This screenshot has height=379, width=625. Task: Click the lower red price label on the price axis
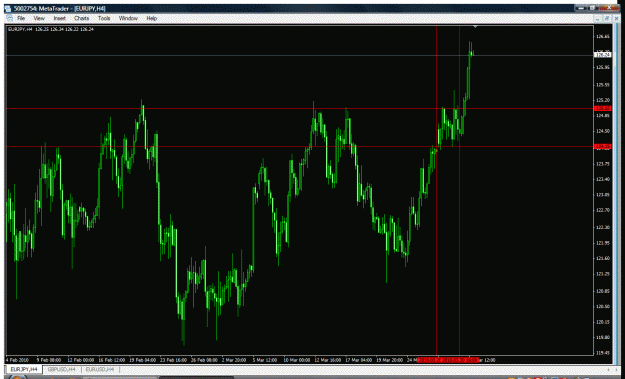603,147
